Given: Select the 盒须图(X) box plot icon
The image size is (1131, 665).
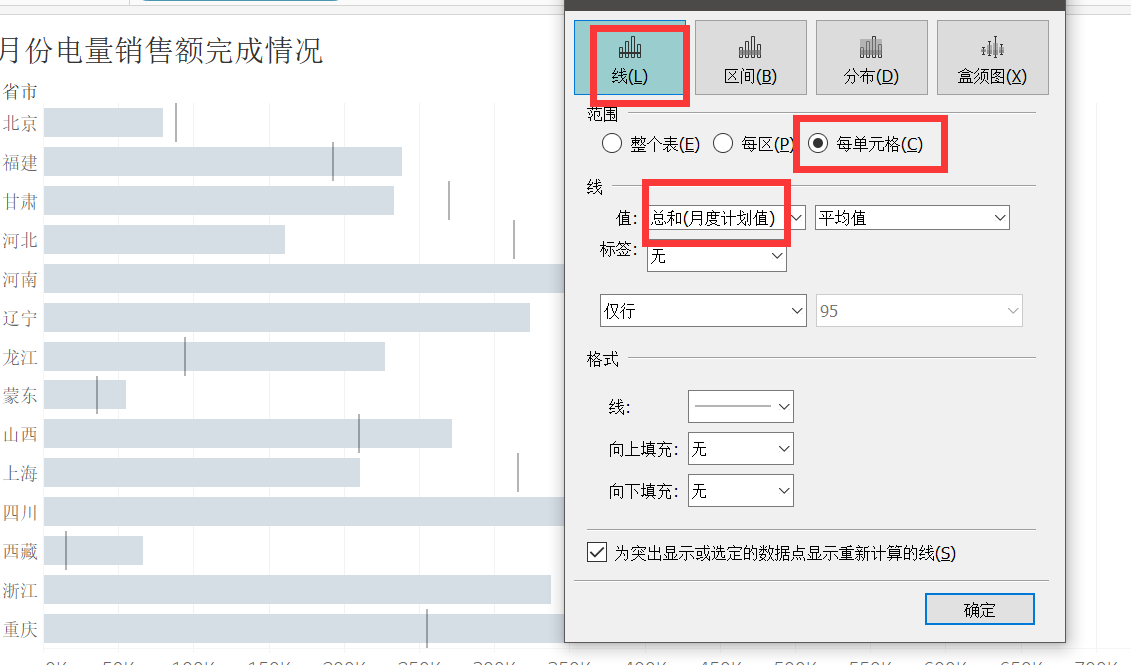Looking at the screenshot, I should pos(992,57).
